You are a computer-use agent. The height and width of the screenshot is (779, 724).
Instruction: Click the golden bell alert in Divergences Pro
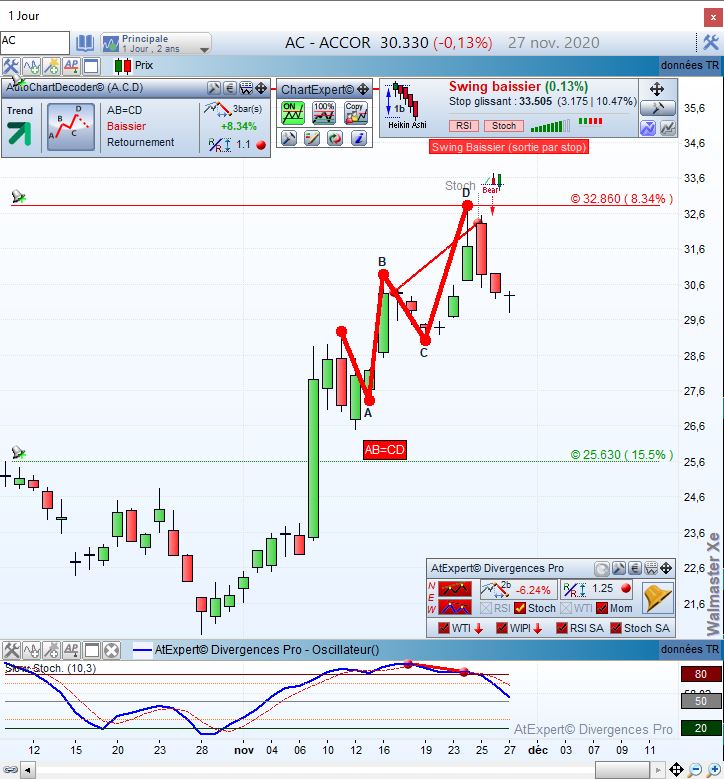tap(657, 598)
